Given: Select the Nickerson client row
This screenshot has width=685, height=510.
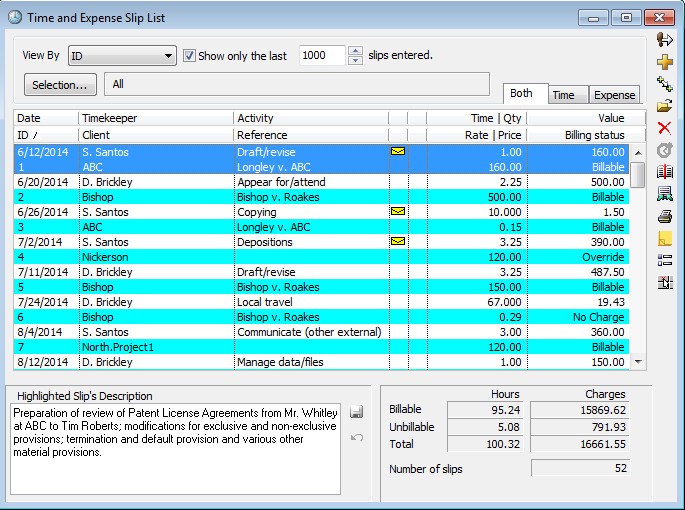Looking at the screenshot, I should (x=321, y=257).
